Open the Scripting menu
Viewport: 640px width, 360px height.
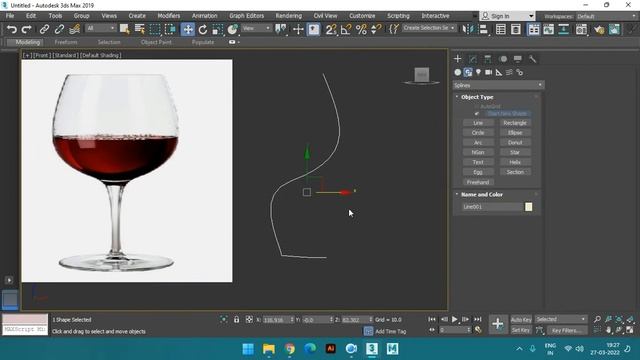point(398,16)
